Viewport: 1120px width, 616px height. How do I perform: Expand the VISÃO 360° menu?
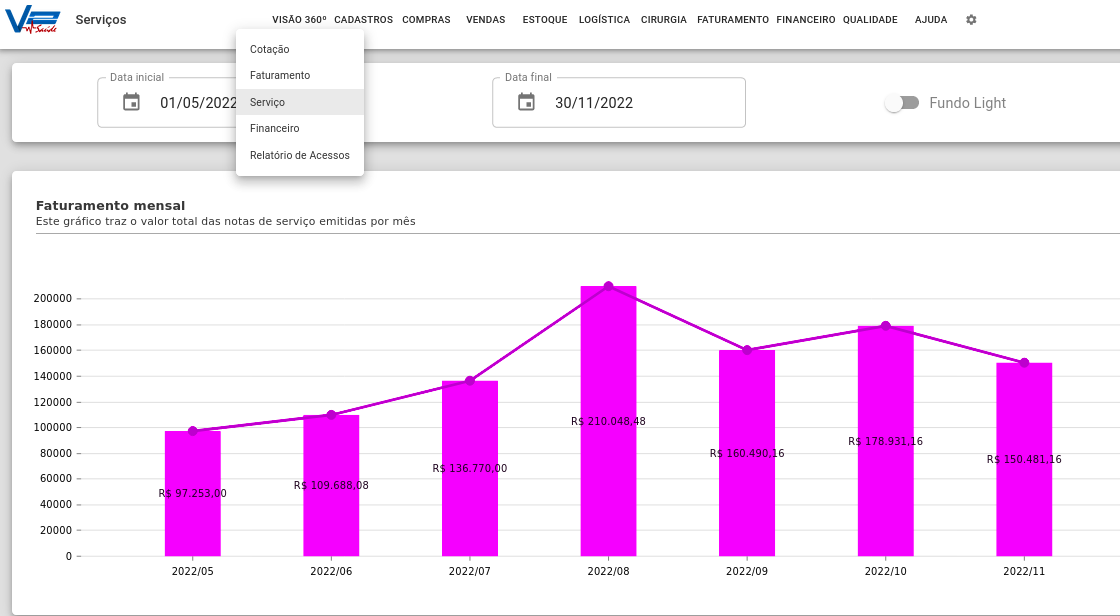(x=299, y=20)
